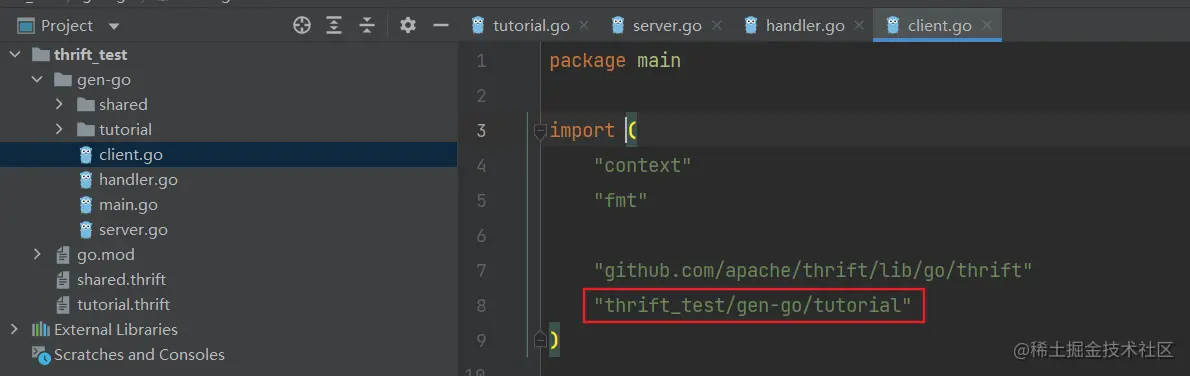The width and height of the screenshot is (1190, 376).
Task: Open server.go from project tree
Action: (133, 229)
